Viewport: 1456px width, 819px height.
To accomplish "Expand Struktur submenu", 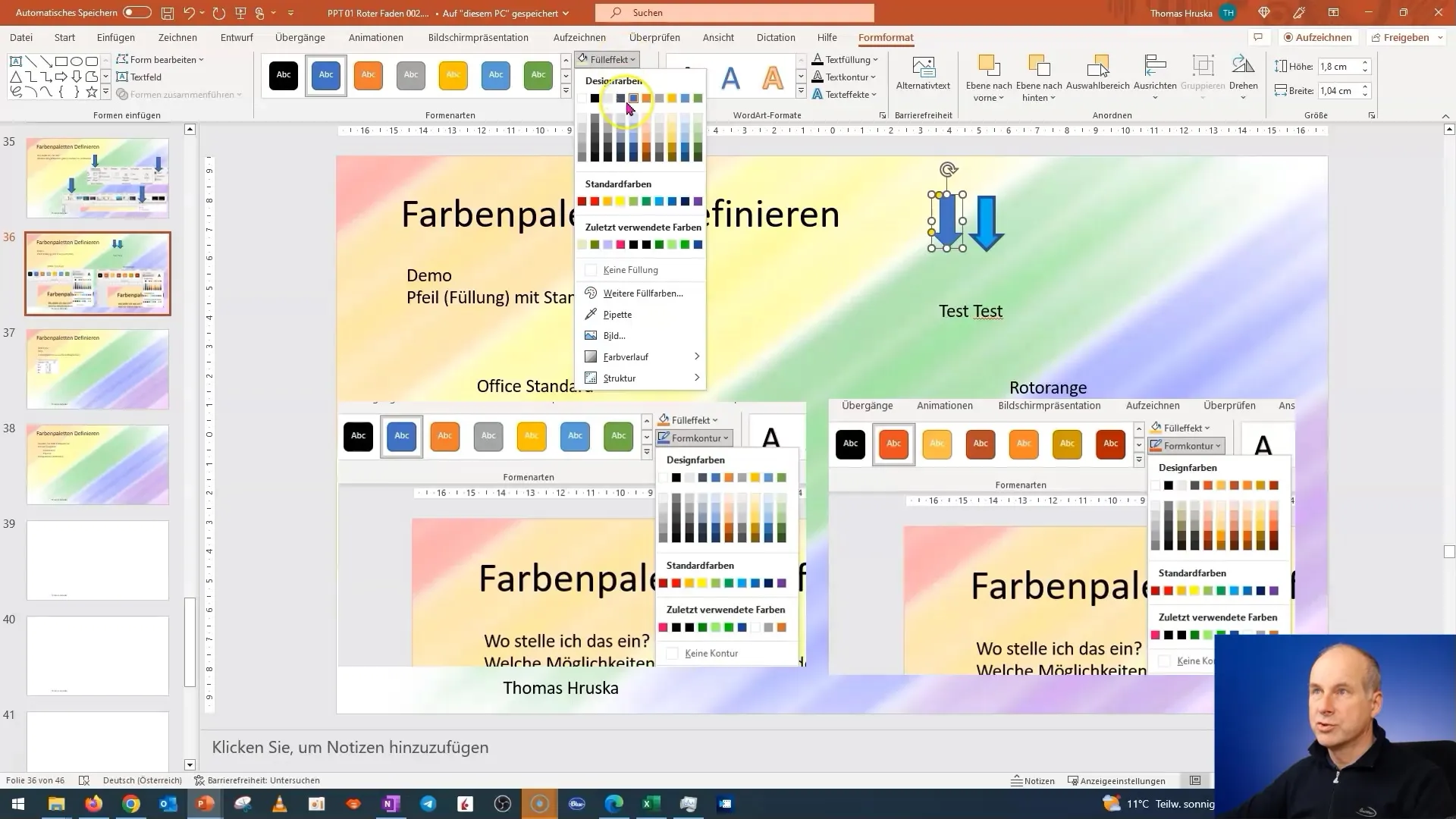I will [640, 378].
